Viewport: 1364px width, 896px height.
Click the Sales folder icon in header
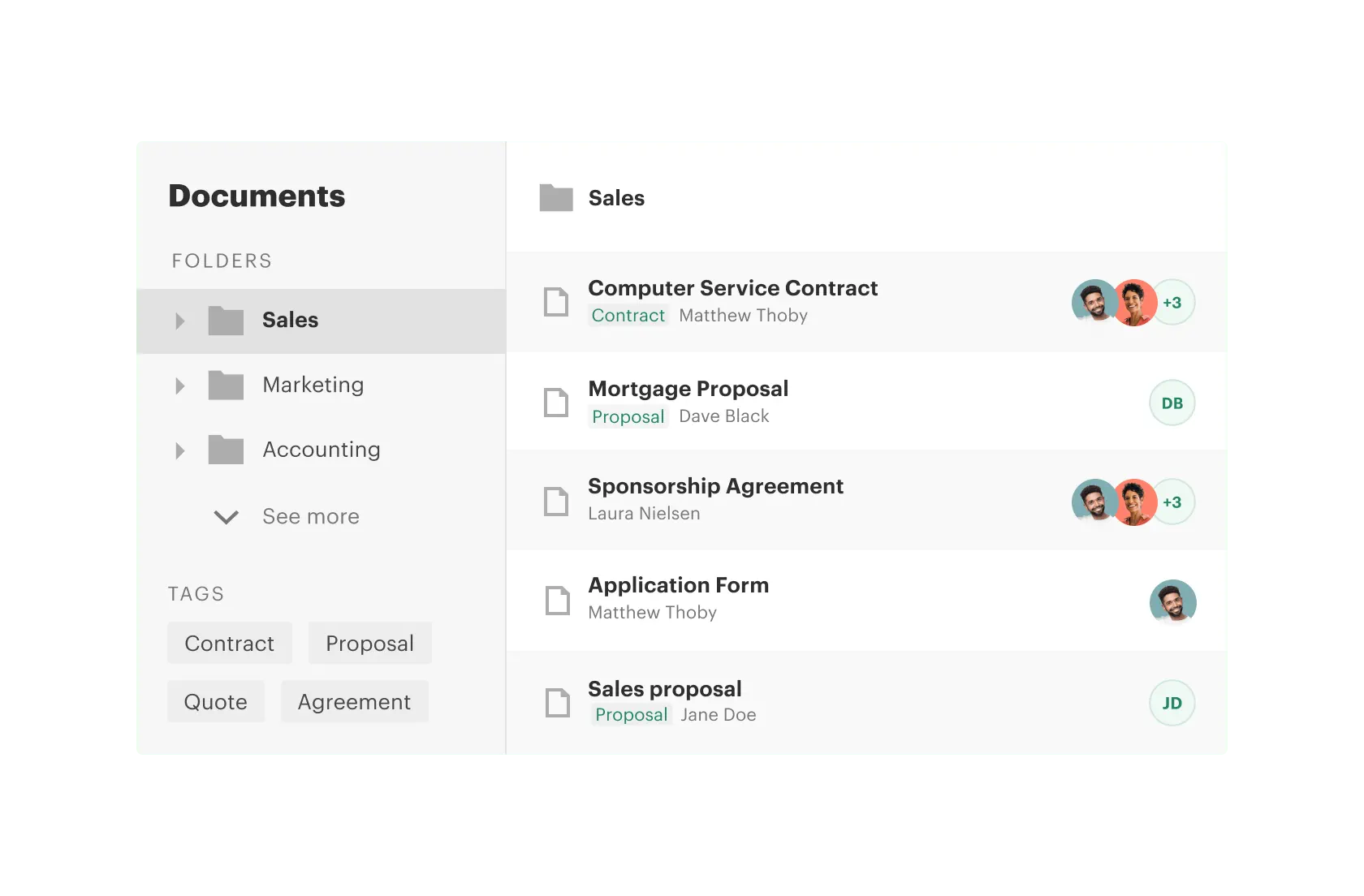(x=556, y=197)
